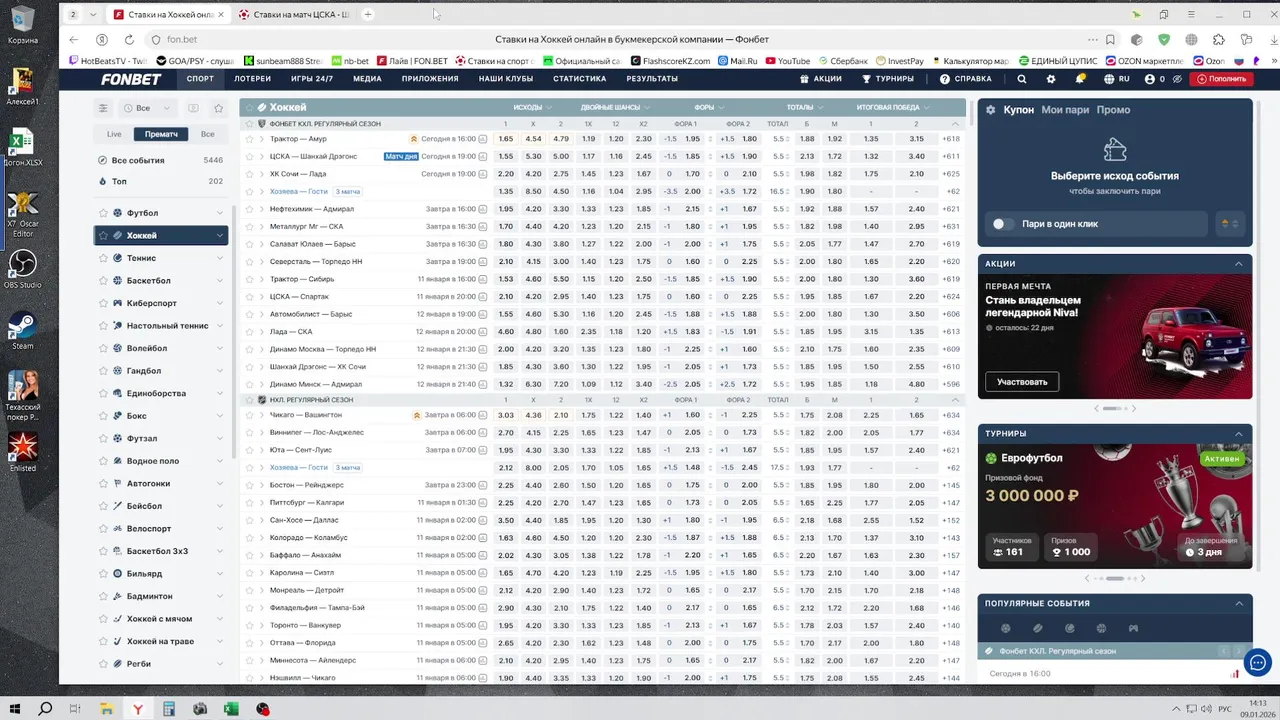The width and height of the screenshot is (1280, 720).
Task: Expand the Металлург Мг — СКА match row
Action: pyautogui.click(x=261, y=226)
